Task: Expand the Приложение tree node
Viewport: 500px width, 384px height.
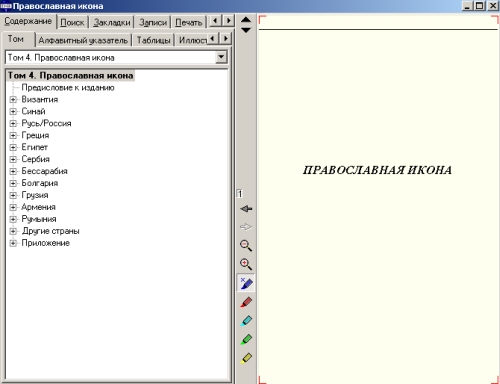Action: coord(13,243)
